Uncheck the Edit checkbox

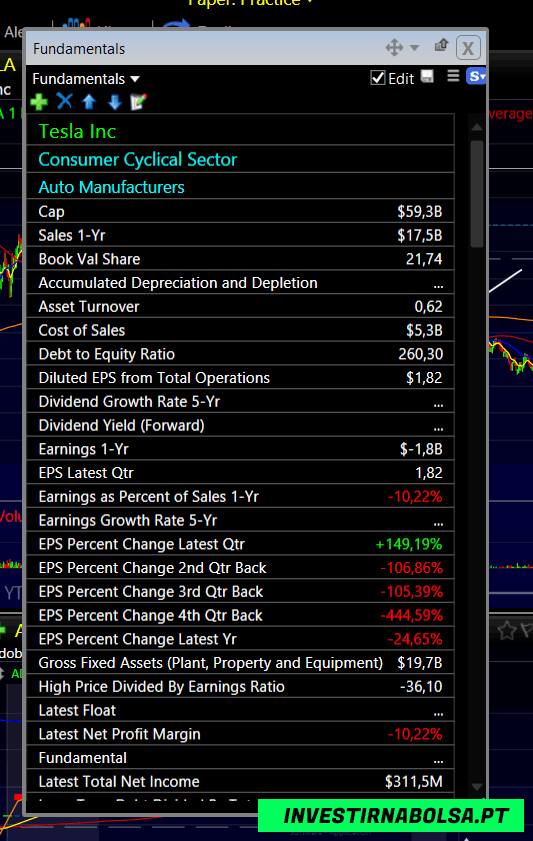pos(377,78)
